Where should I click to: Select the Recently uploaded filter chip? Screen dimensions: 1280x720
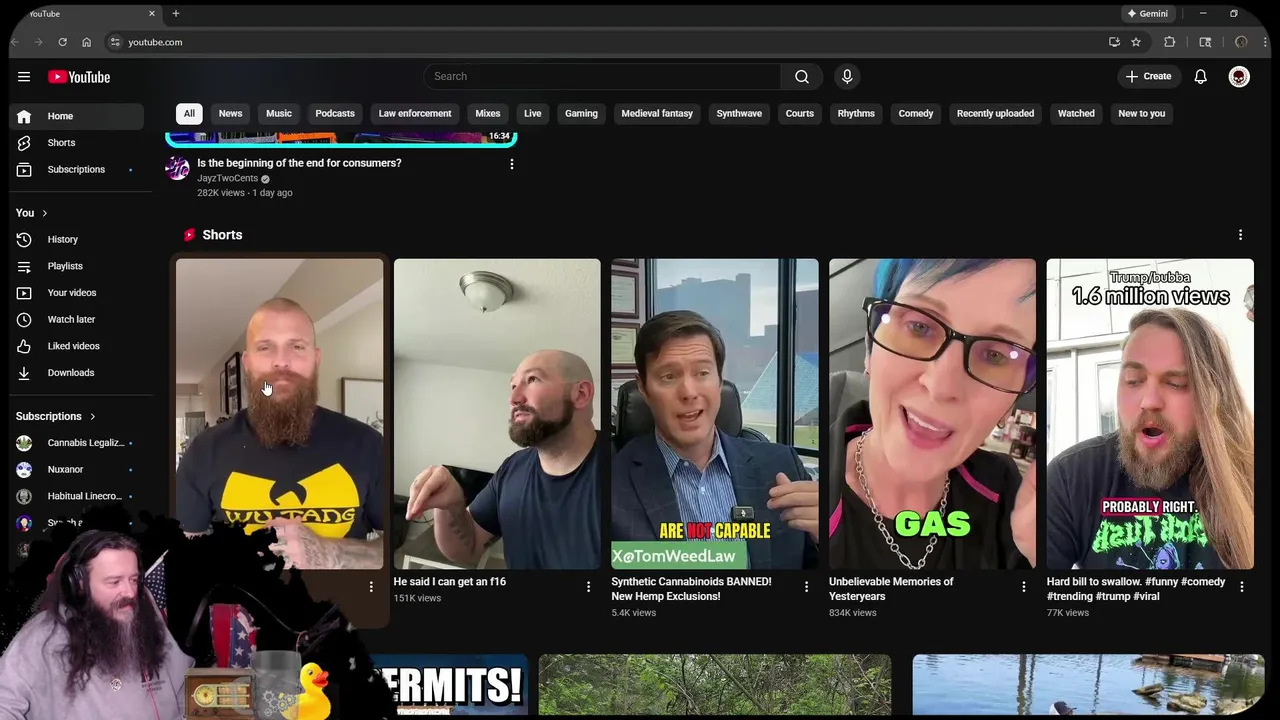coord(995,114)
